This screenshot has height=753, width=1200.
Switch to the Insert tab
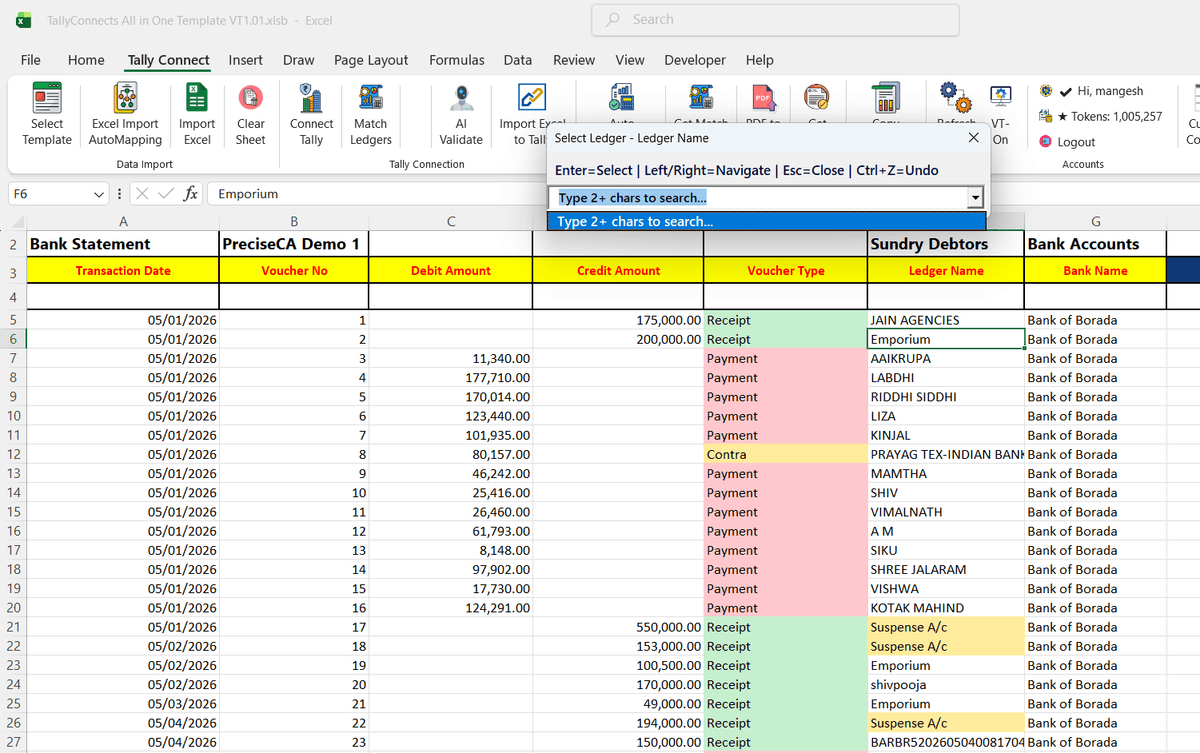pyautogui.click(x=246, y=60)
